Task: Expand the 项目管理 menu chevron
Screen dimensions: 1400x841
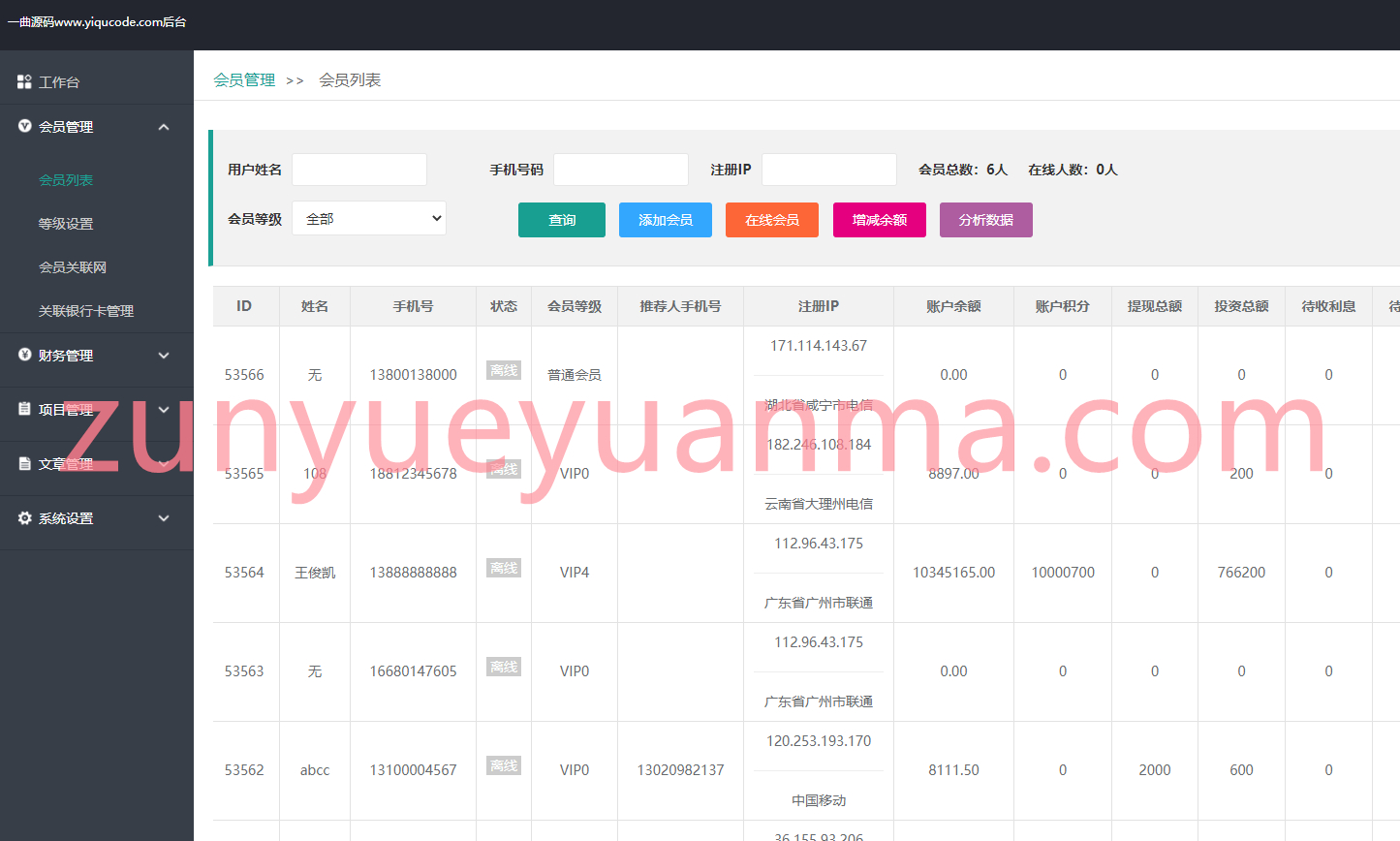Action: 164,410
